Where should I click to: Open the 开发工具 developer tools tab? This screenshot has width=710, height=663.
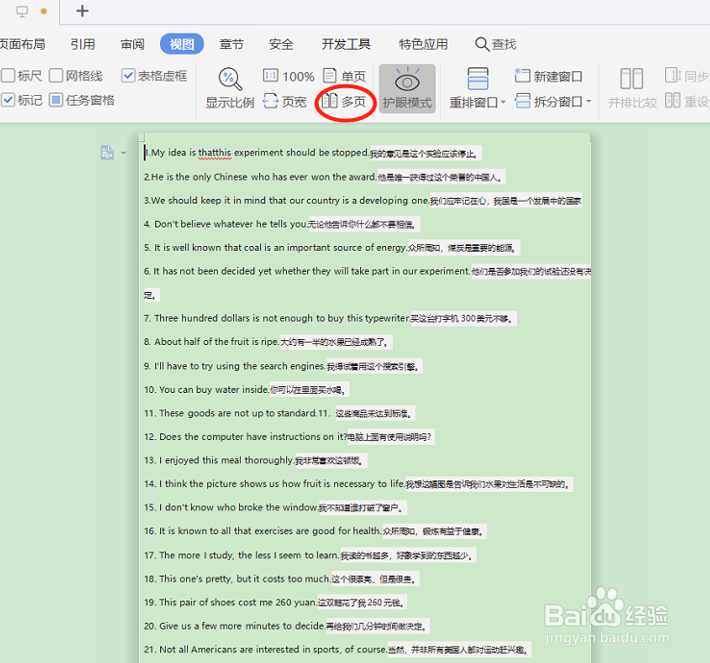(346, 44)
